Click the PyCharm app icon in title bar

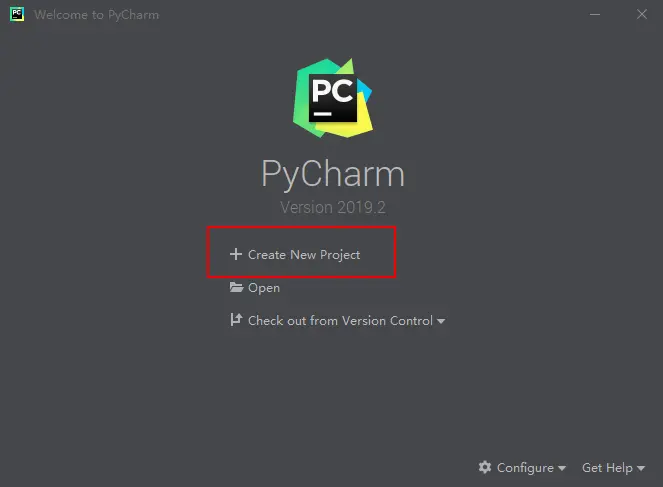point(16,14)
